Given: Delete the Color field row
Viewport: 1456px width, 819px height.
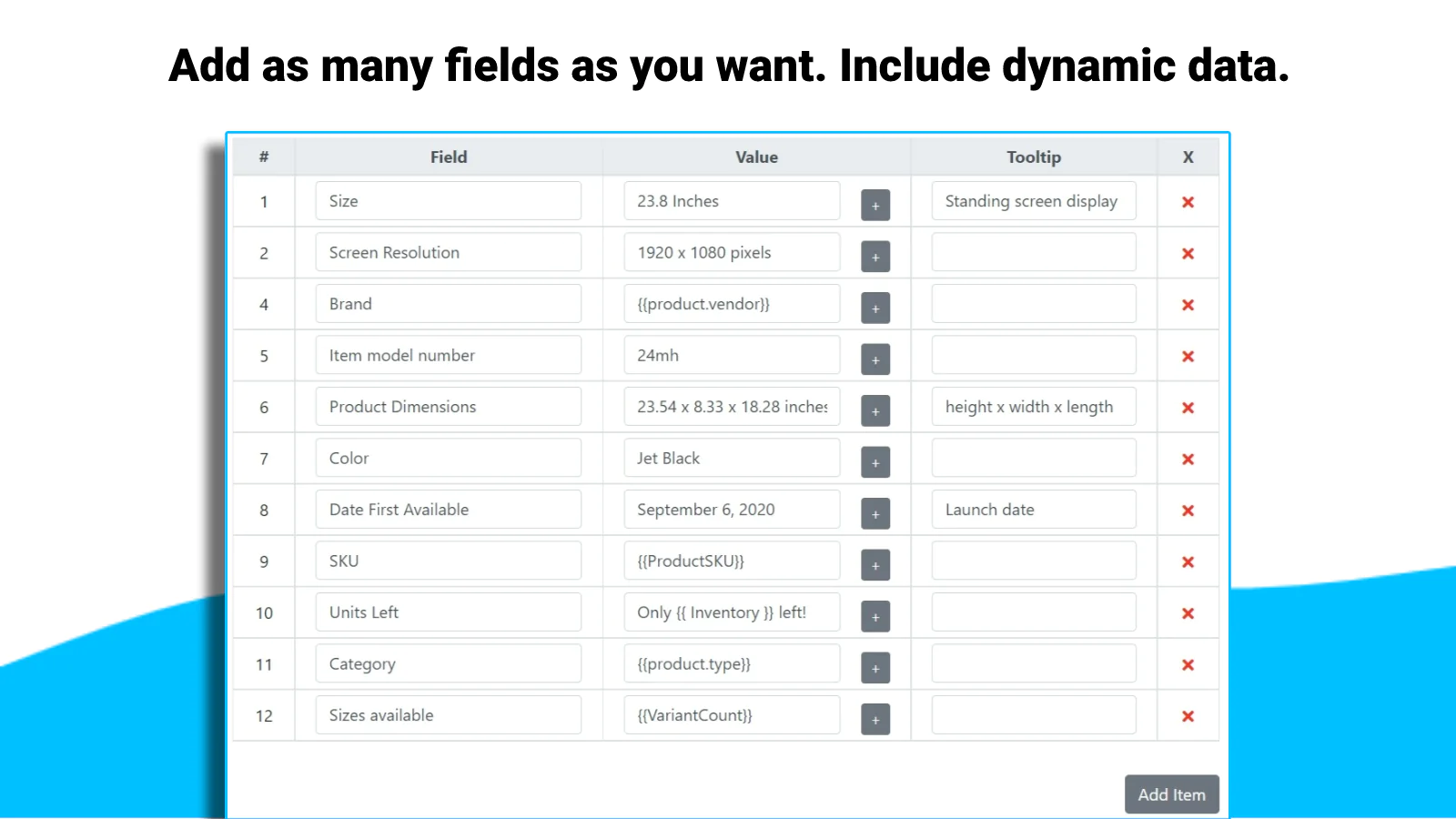Looking at the screenshot, I should click(x=1188, y=460).
